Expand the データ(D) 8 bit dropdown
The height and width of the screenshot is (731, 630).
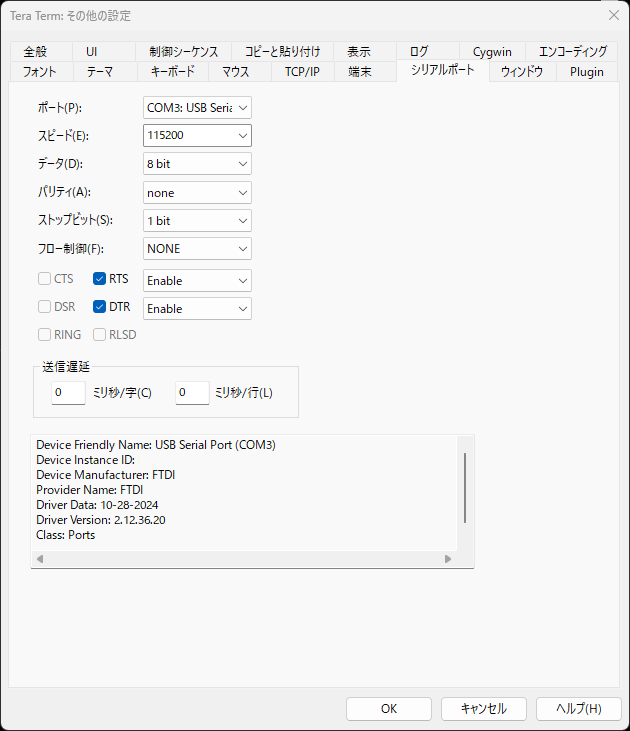coord(197,164)
